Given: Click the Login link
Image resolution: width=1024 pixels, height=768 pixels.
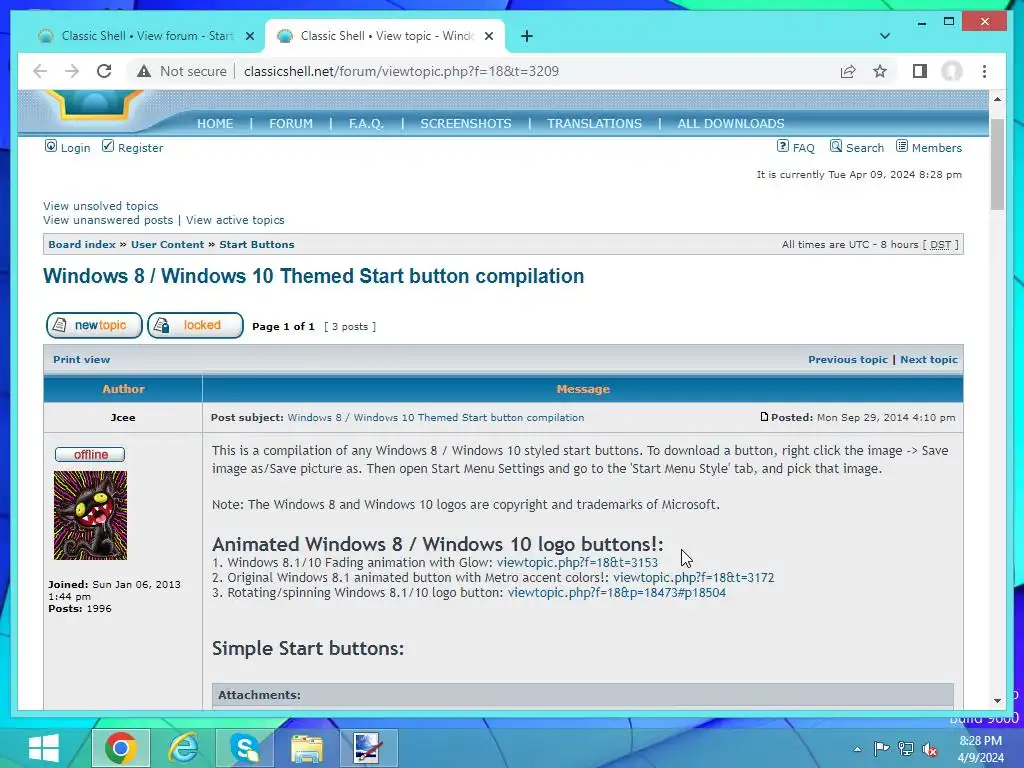Looking at the screenshot, I should click(x=67, y=148).
